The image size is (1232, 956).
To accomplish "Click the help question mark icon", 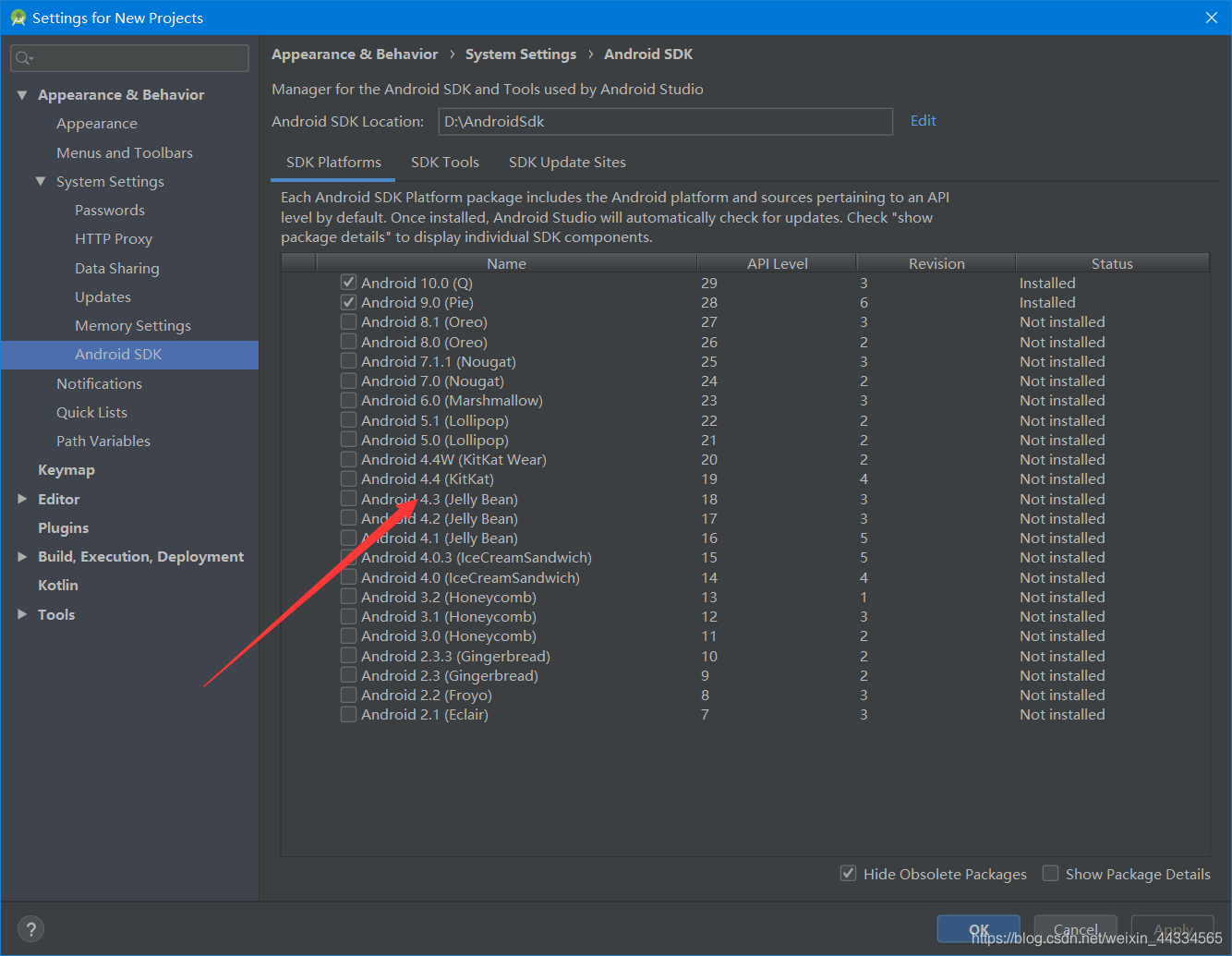I will 30,929.
